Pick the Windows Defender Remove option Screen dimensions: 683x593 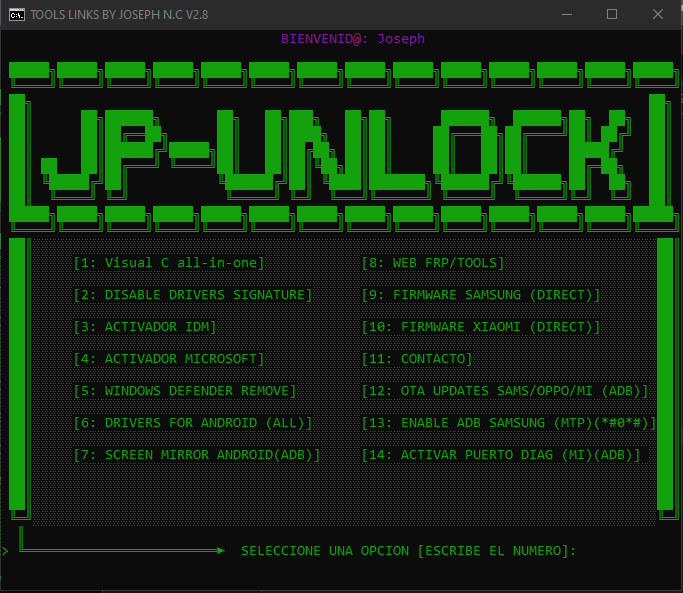pos(185,391)
